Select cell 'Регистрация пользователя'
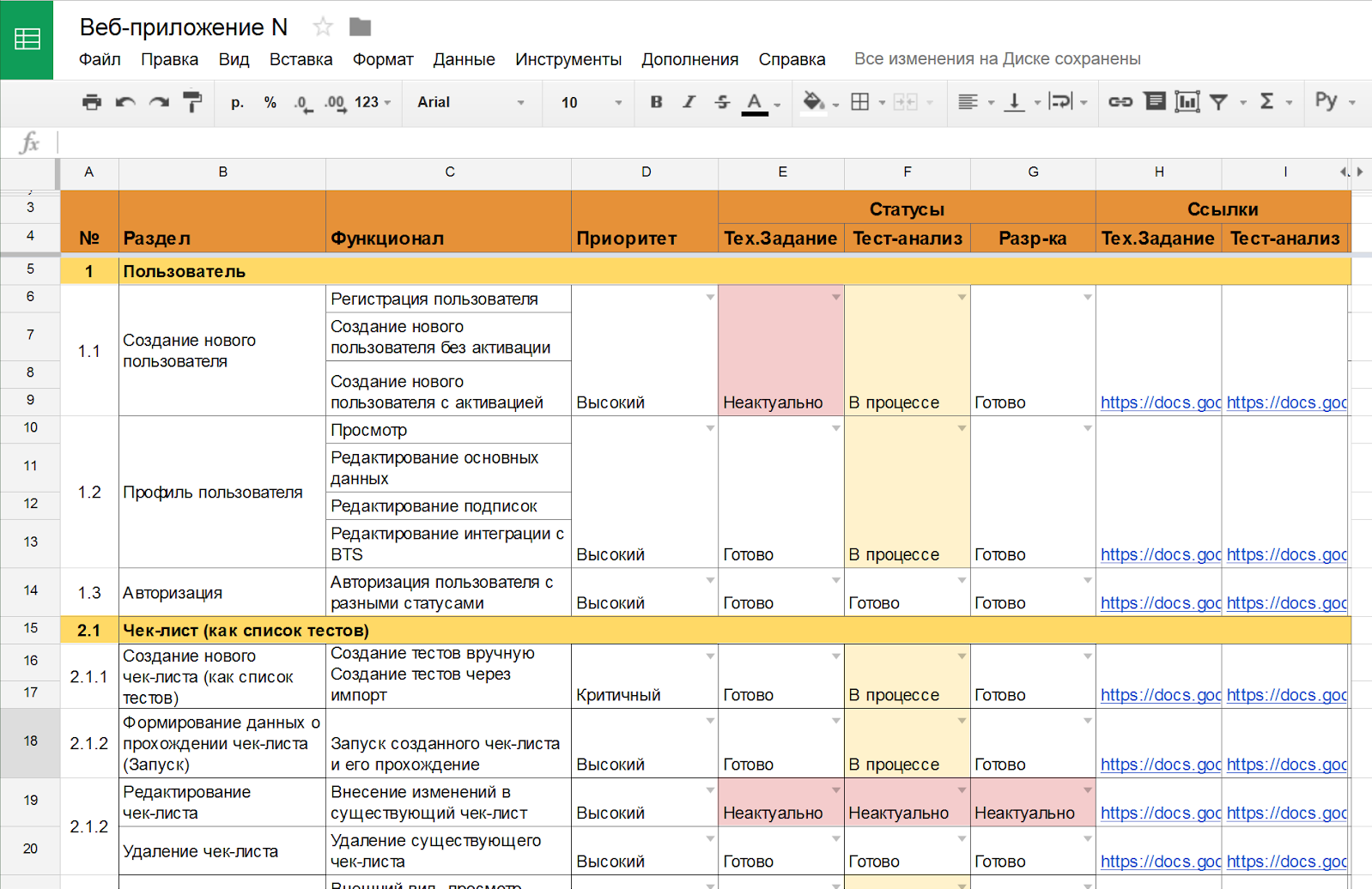Screen dimensions: 1372x889 coord(448,299)
